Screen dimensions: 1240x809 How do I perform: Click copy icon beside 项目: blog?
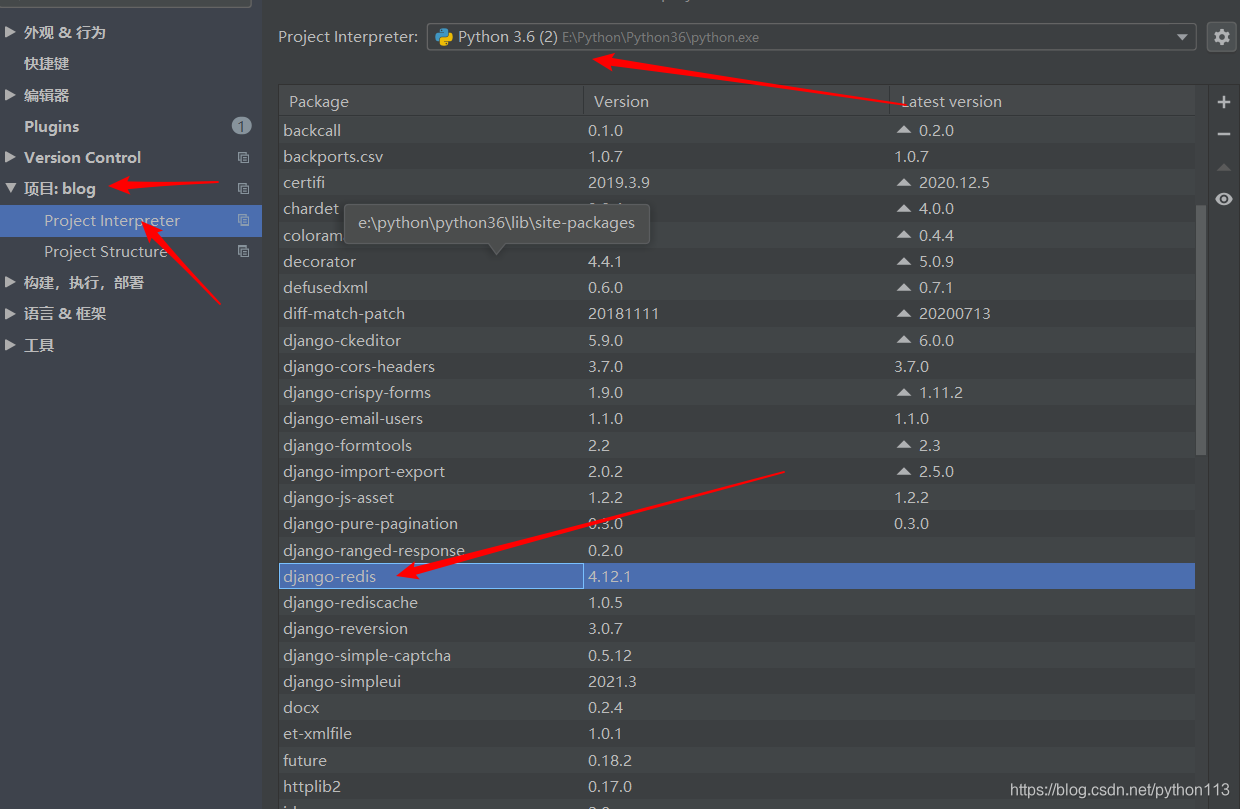pos(243,188)
